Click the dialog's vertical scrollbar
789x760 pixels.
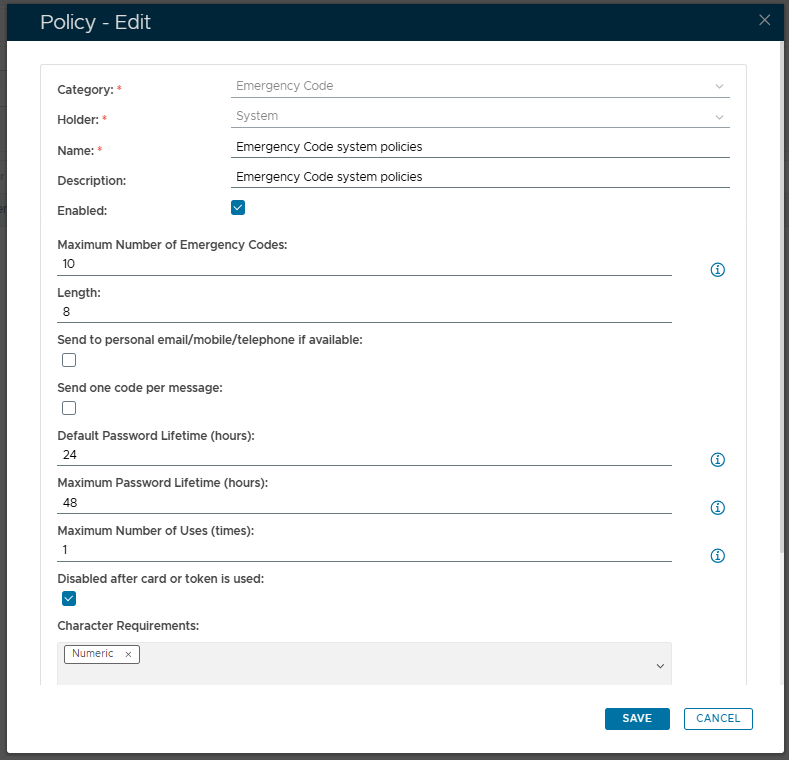tap(783, 300)
